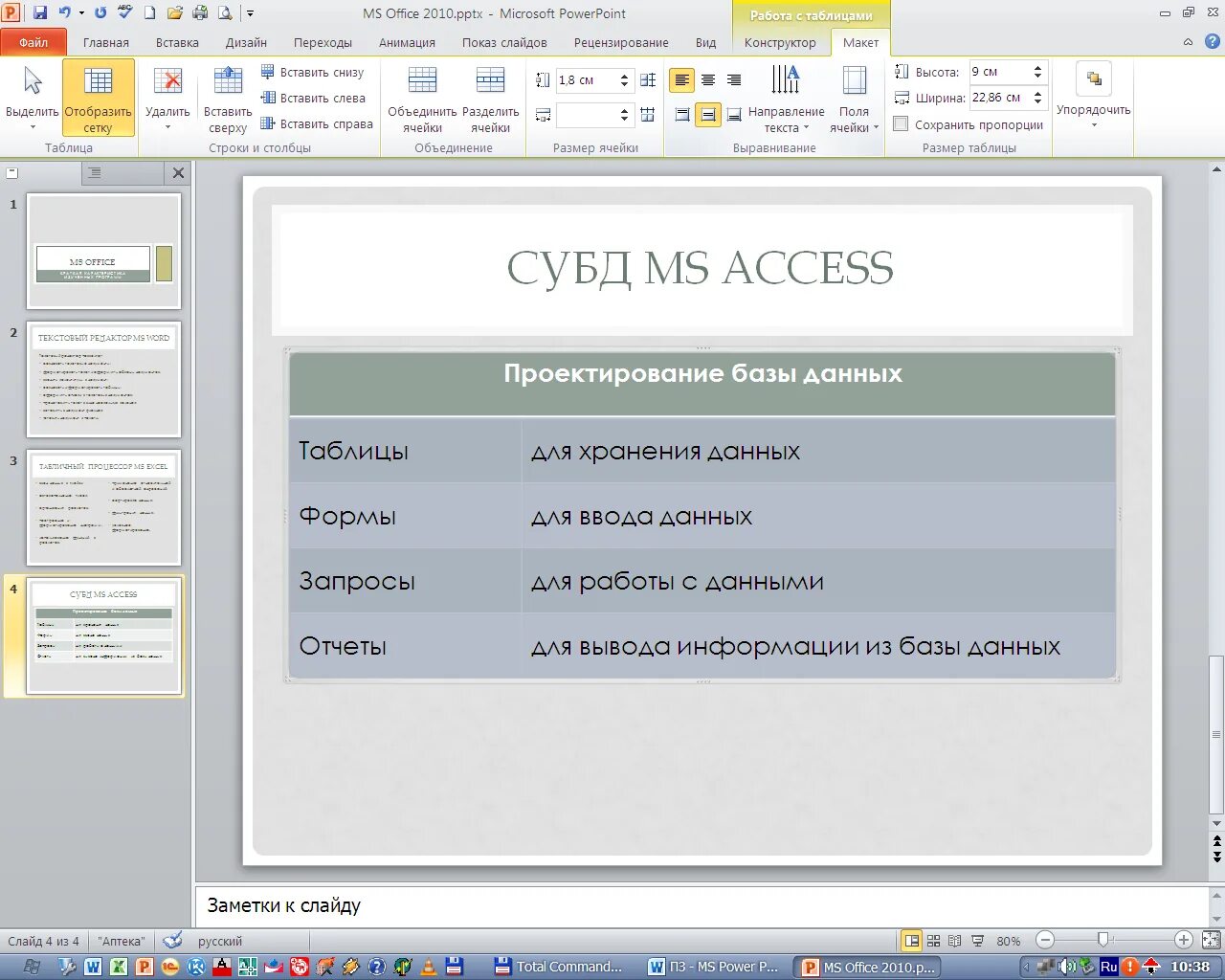This screenshot has width=1225, height=980.
Task: Open Поля ячейки cell margins dropdown
Action: point(854,99)
